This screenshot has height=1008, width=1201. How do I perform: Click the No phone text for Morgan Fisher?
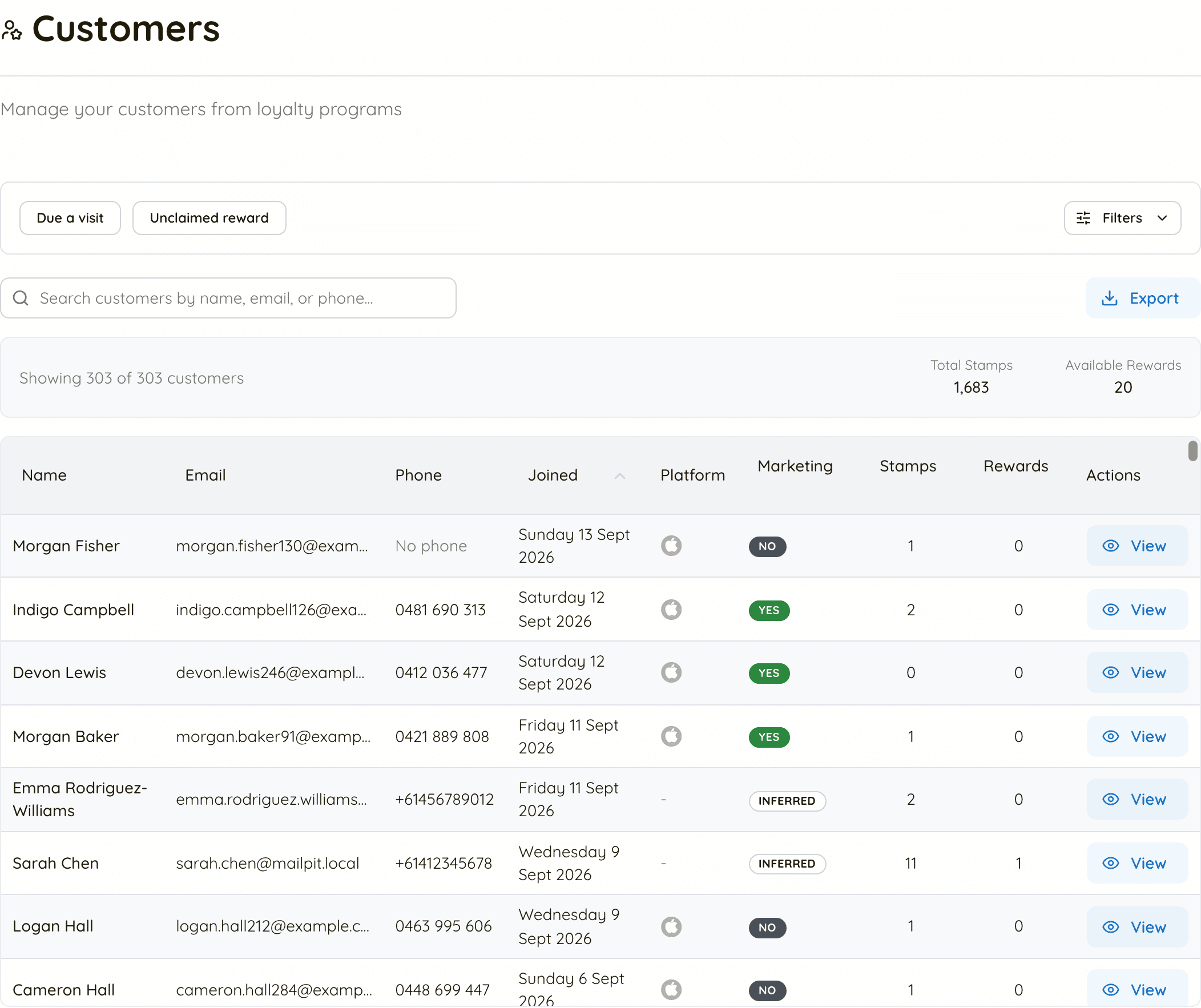click(x=431, y=546)
